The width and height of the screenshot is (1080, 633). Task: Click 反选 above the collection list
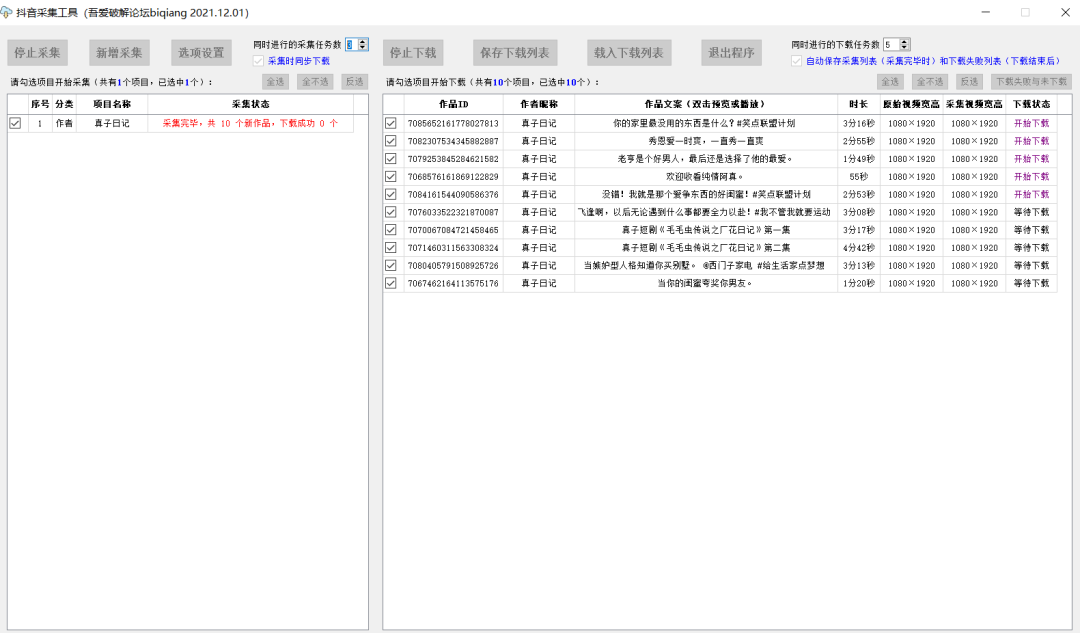click(355, 82)
